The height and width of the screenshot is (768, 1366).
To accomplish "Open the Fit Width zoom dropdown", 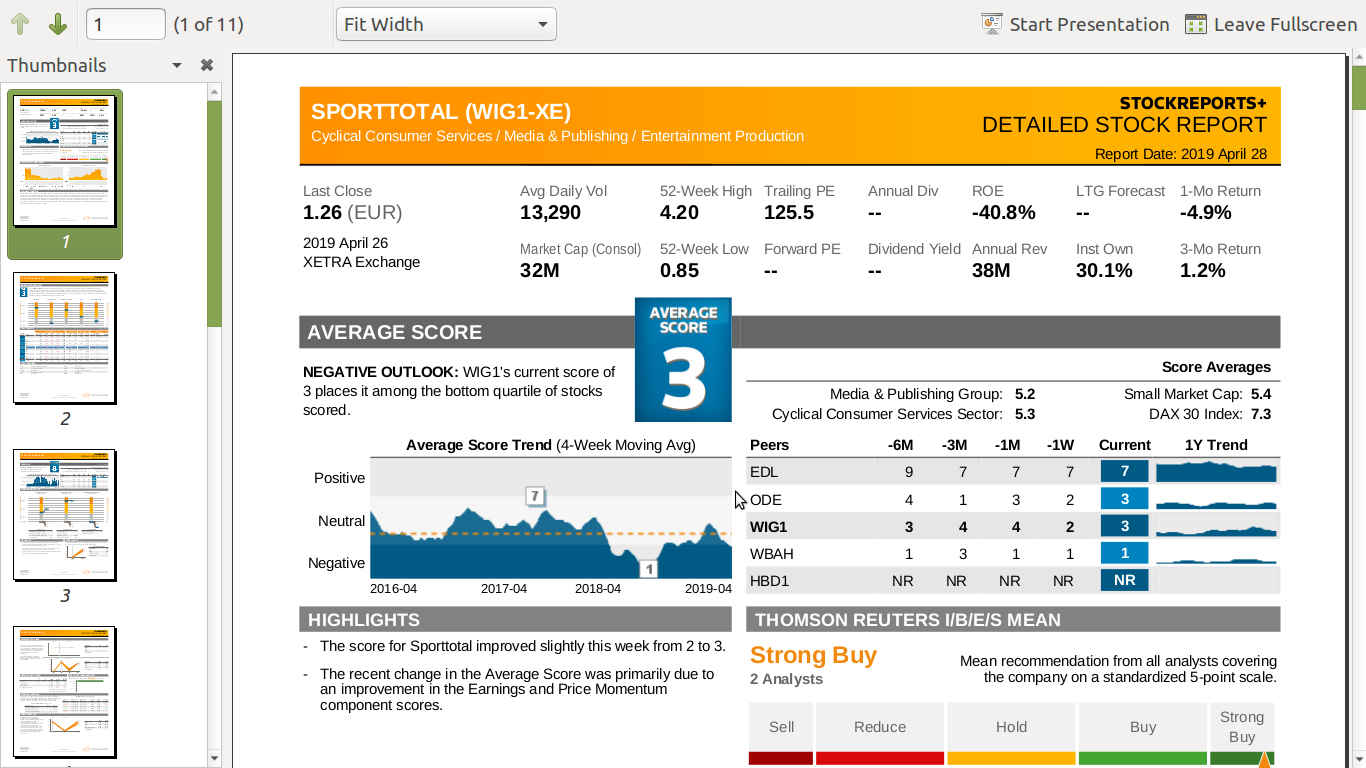I will 446,24.
